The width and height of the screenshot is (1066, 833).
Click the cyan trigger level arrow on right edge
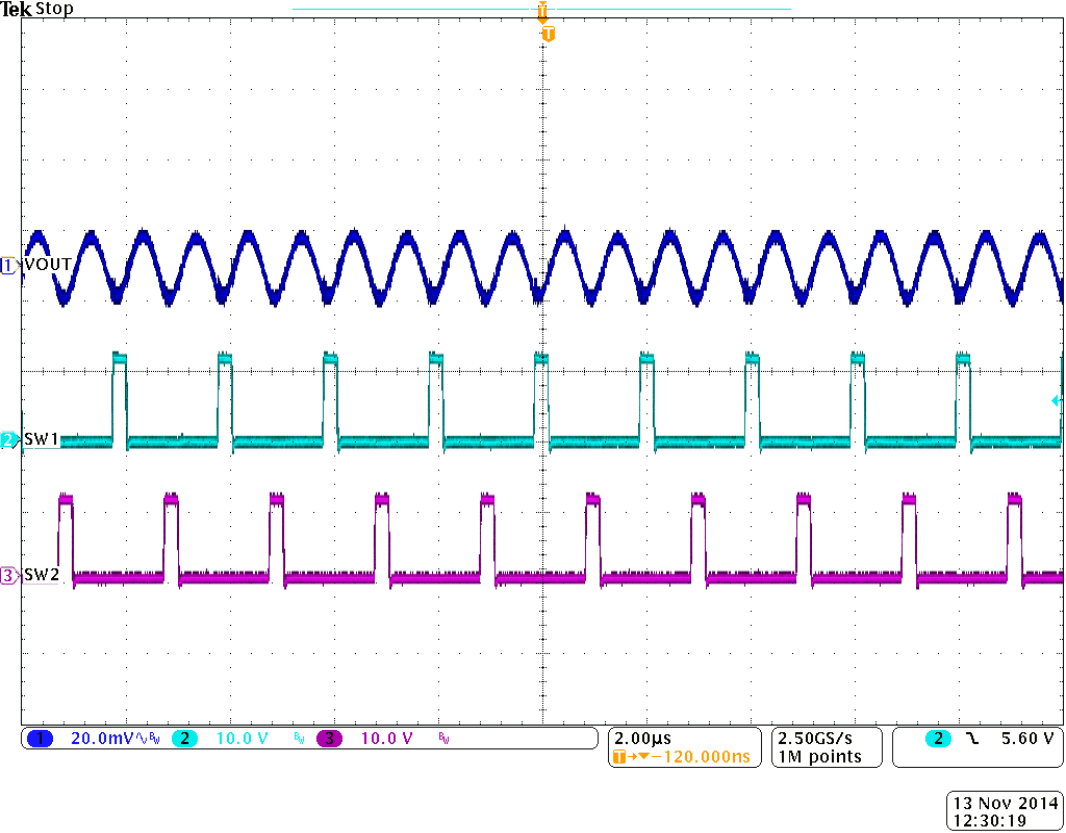[x=1055, y=401]
